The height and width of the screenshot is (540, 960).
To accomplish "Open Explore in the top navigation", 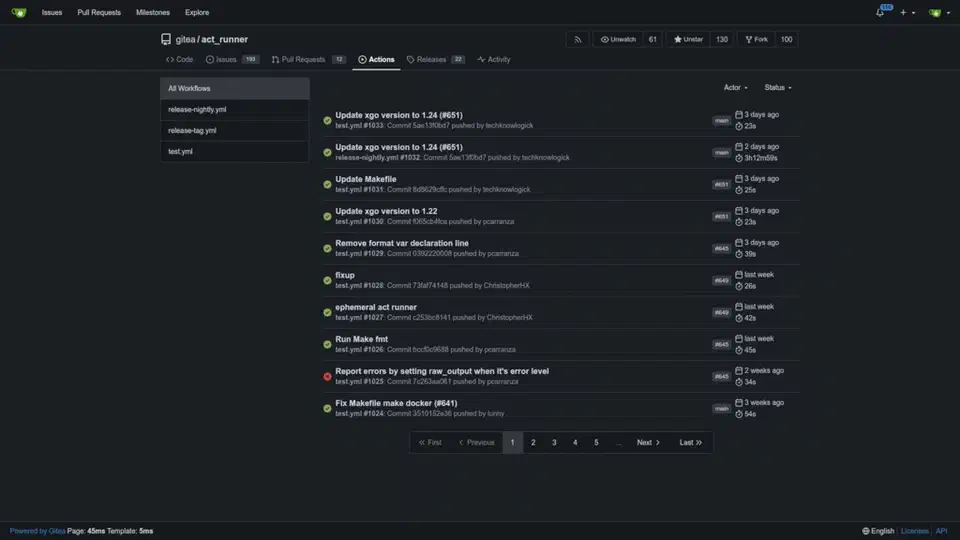I will coord(197,12).
